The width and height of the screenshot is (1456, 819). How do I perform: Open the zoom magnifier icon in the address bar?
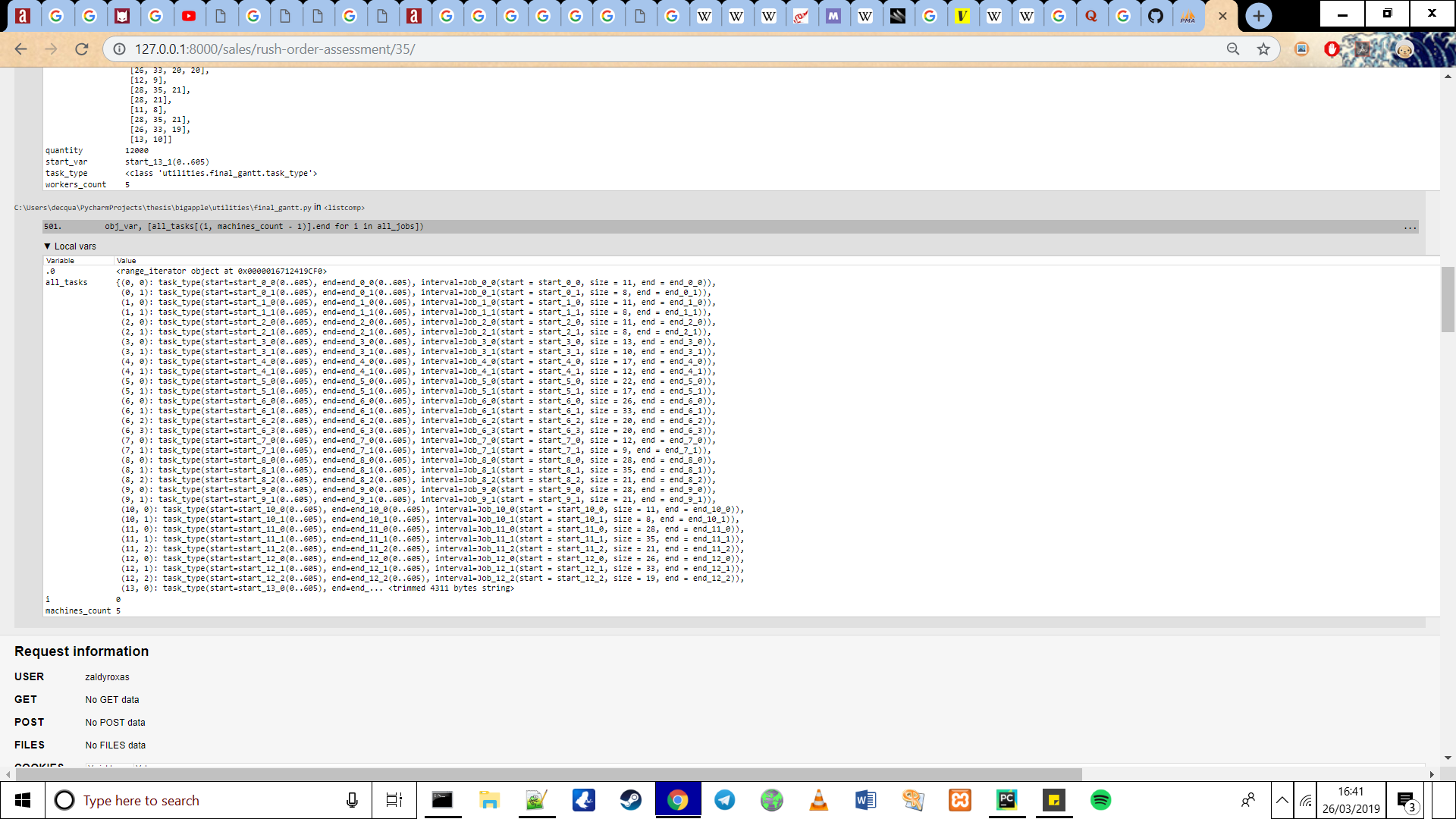[1234, 49]
